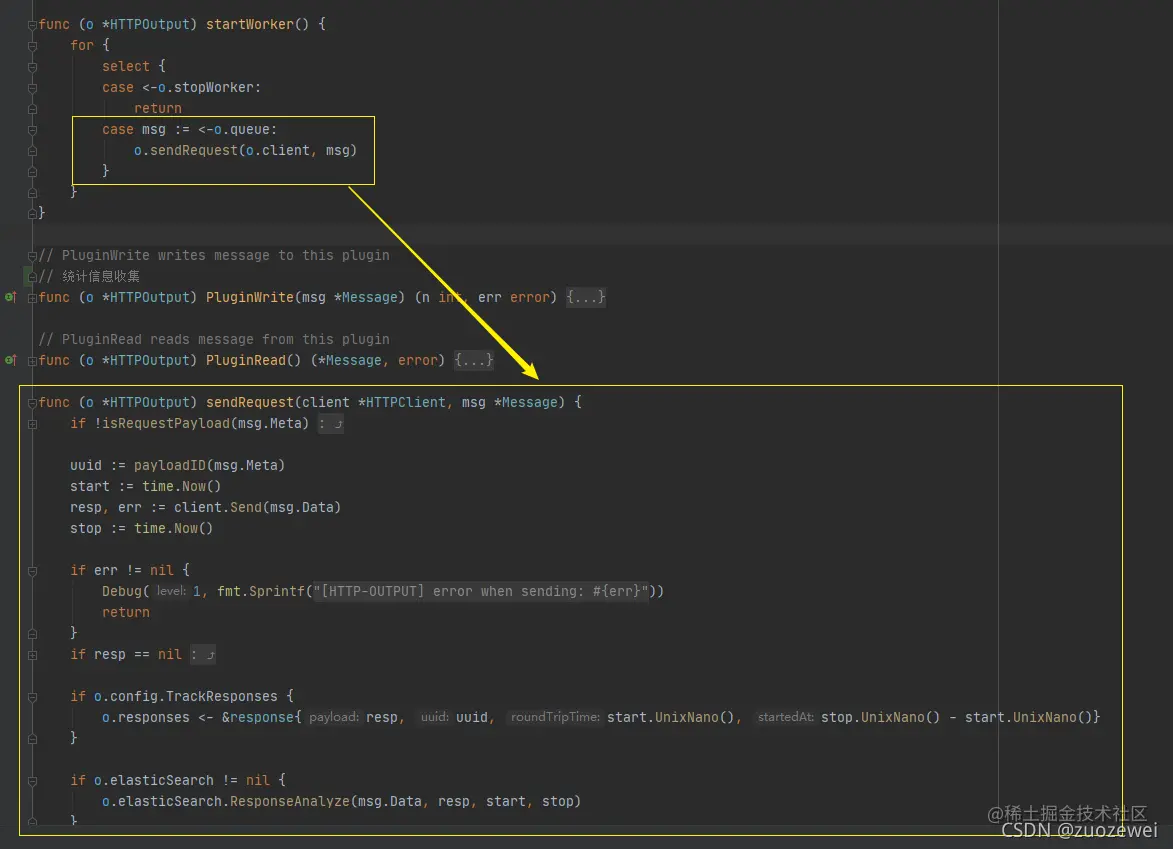Image resolution: width=1173 pixels, height=849 pixels.
Task: Collapse the sendRequest function fold marker
Action: click(32, 402)
